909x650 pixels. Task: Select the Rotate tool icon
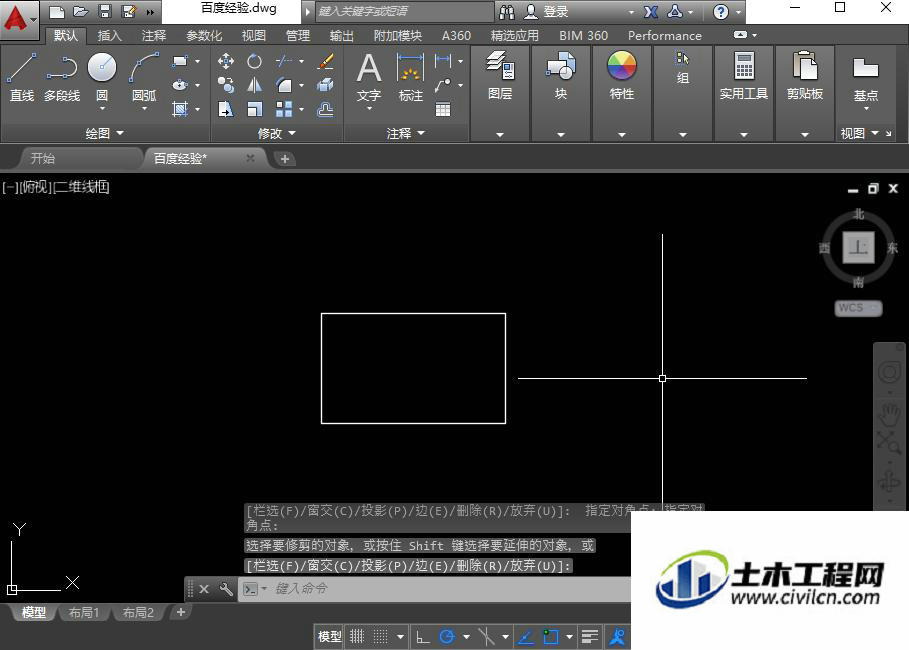tap(254, 61)
